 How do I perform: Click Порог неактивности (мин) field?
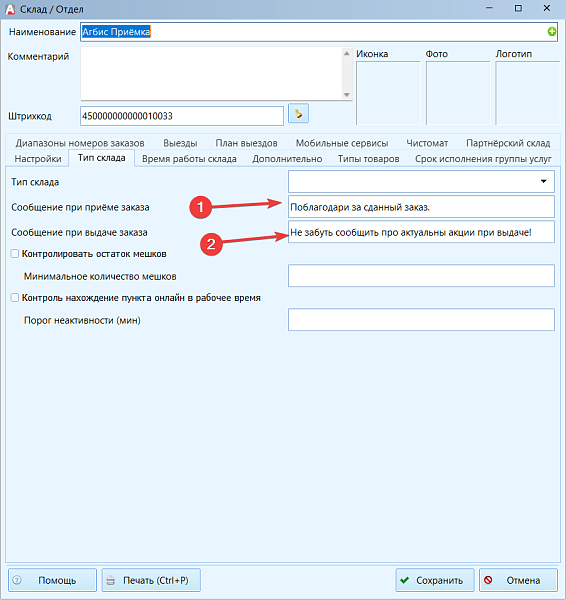421,320
